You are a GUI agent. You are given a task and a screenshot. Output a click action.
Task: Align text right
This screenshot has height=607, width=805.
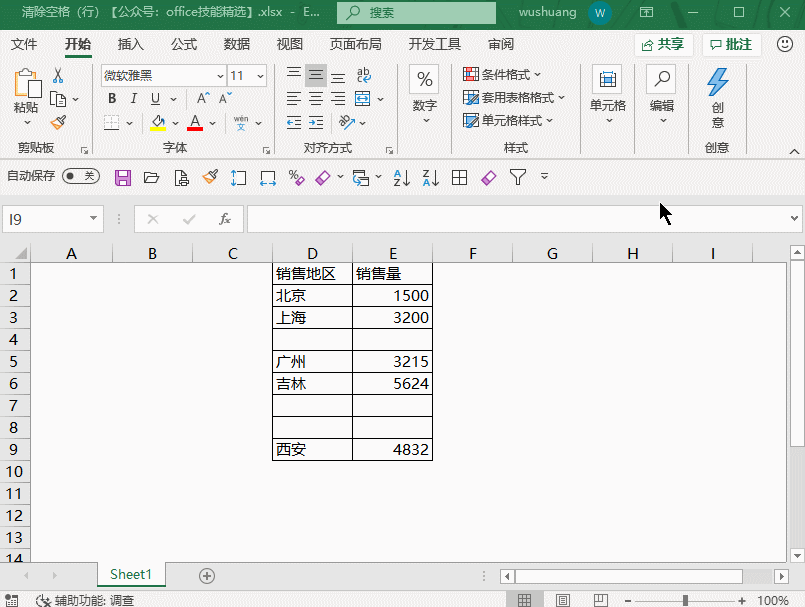(x=338, y=99)
